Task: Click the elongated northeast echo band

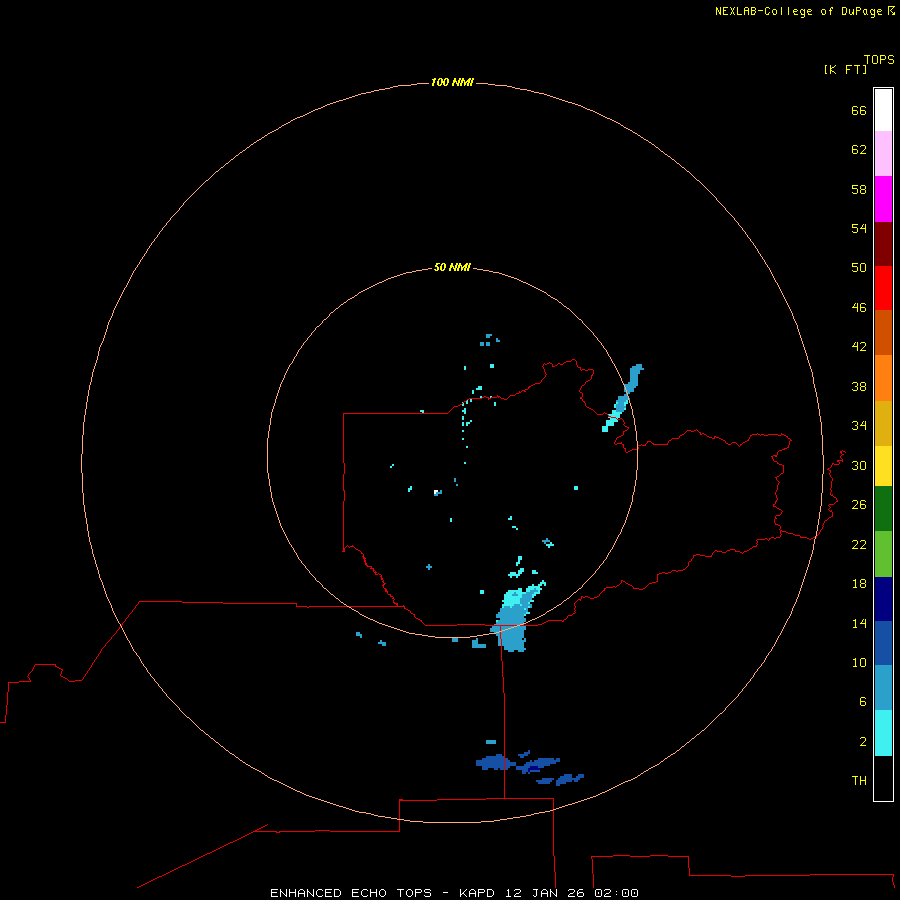Action: [622, 397]
